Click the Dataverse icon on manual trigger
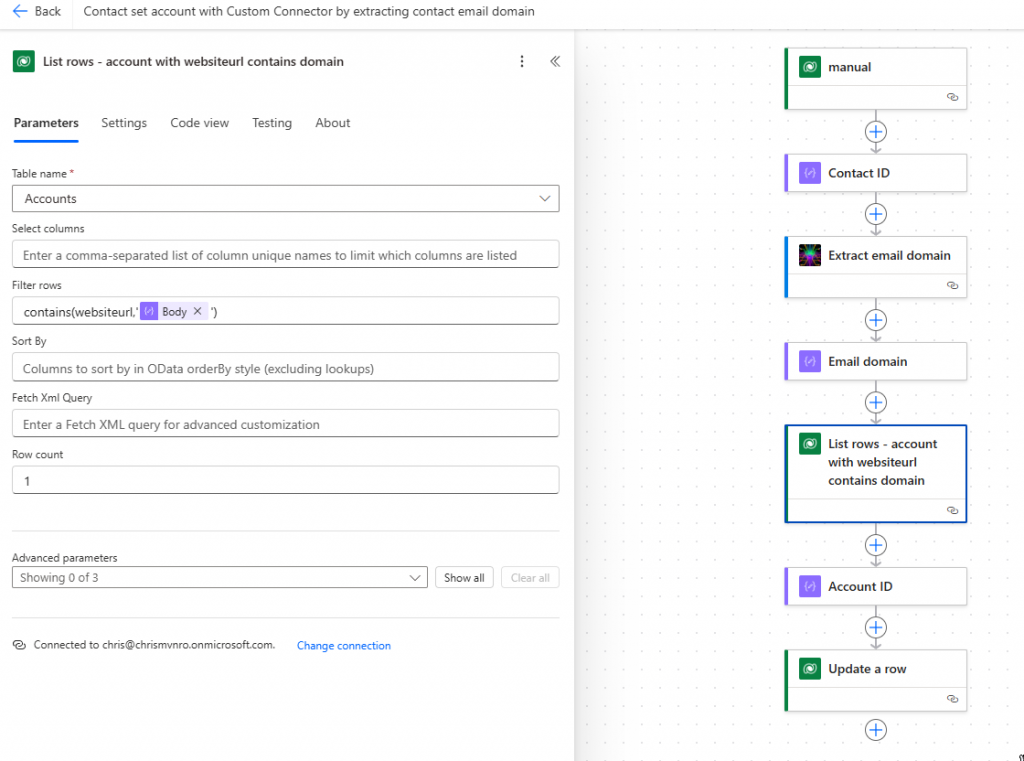Screen dimensions: 1024x761 [810, 67]
